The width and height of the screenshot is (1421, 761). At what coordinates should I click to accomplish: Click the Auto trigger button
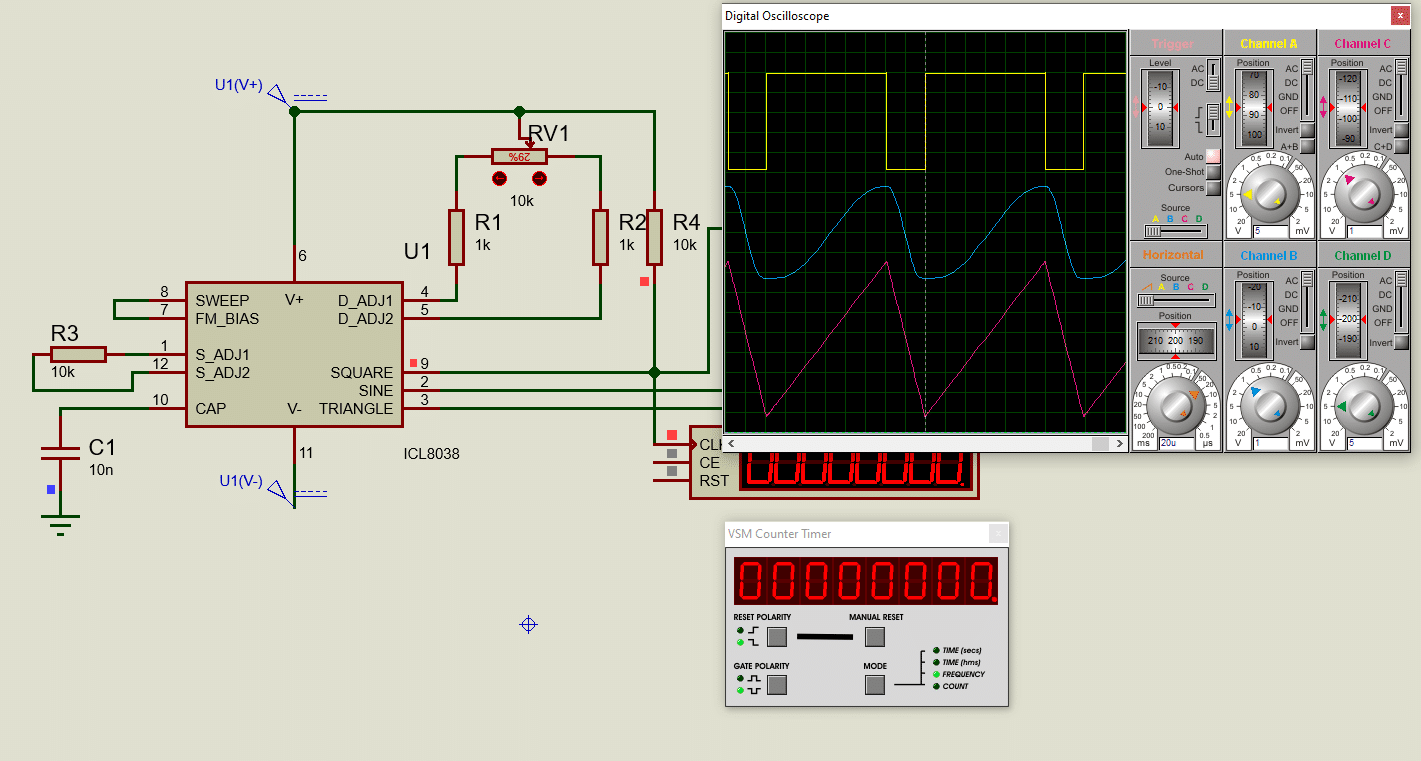point(1211,156)
